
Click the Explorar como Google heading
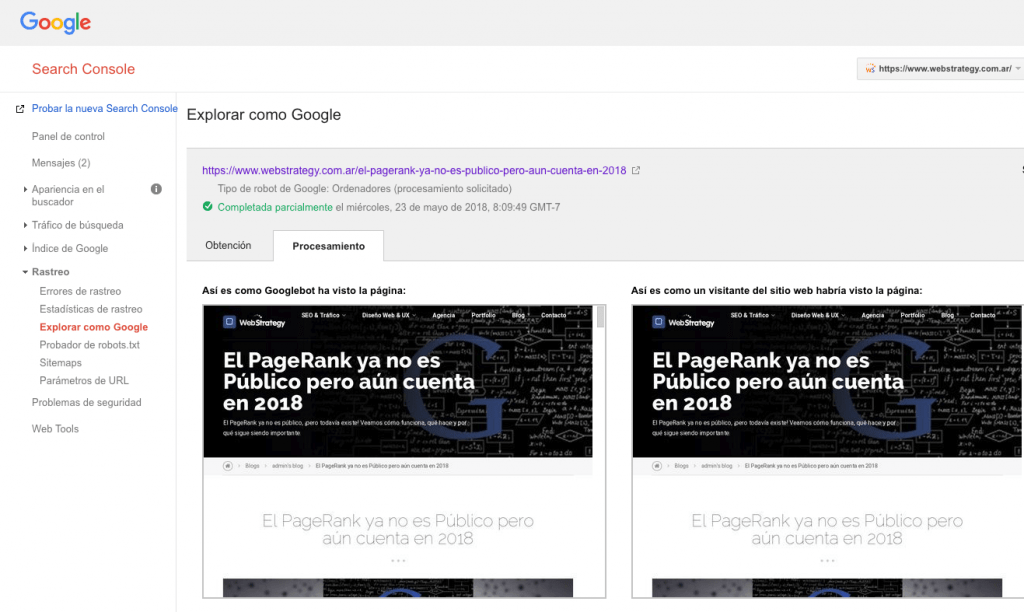tap(264, 115)
